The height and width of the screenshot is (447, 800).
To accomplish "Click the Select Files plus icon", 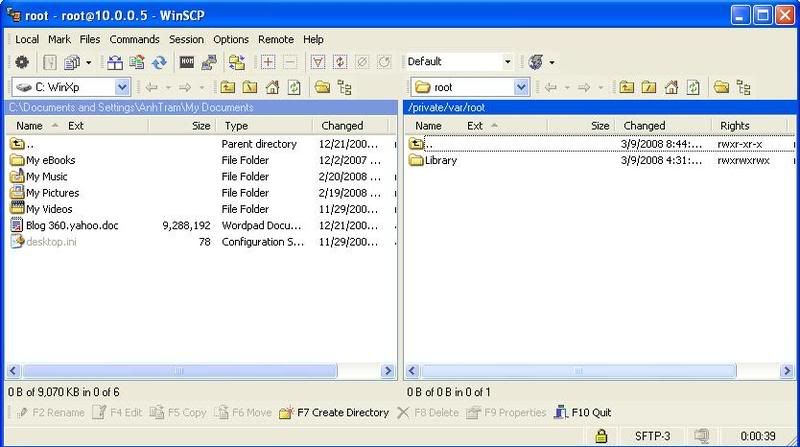I will 268,62.
